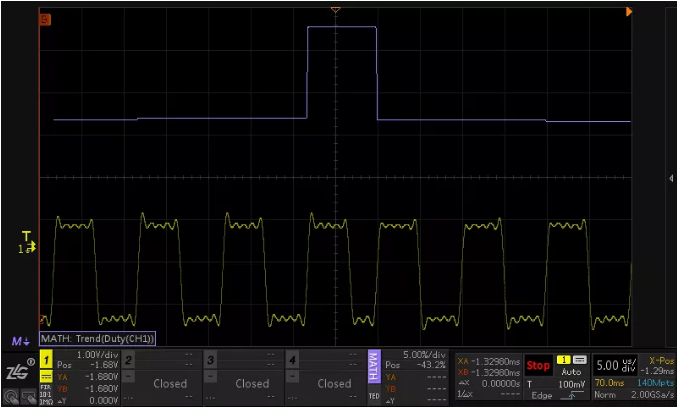The height and width of the screenshot is (408, 677).
Task: Tap the ZLG logo icon
Action: point(18,371)
